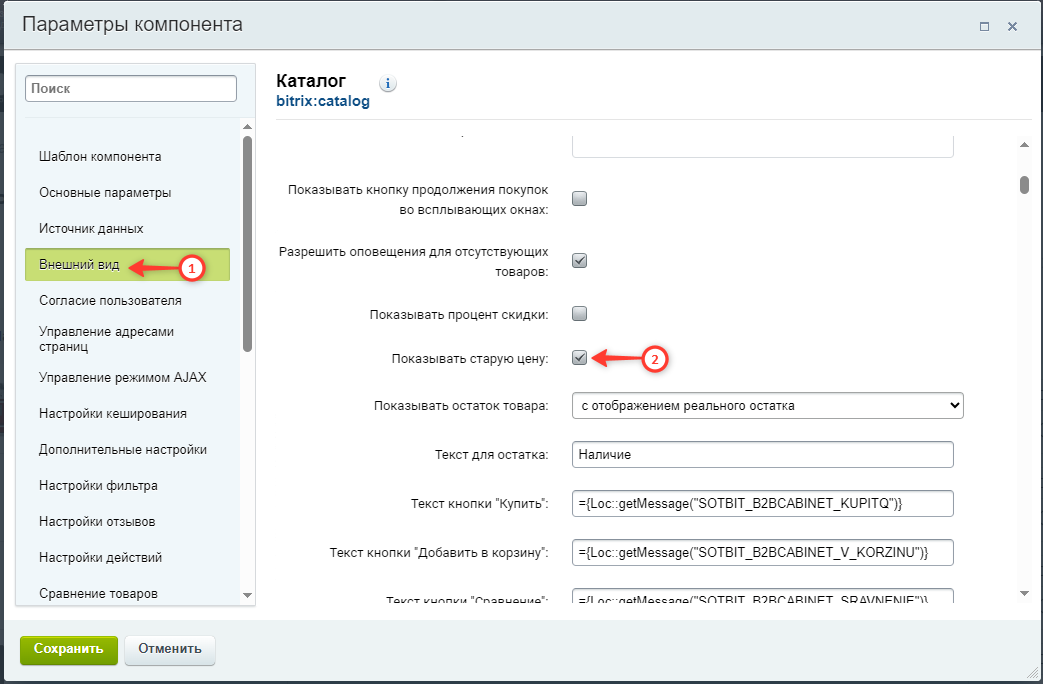Click the 'Показывать остаток товара:' label
This screenshot has height=684, width=1043.
461,406
